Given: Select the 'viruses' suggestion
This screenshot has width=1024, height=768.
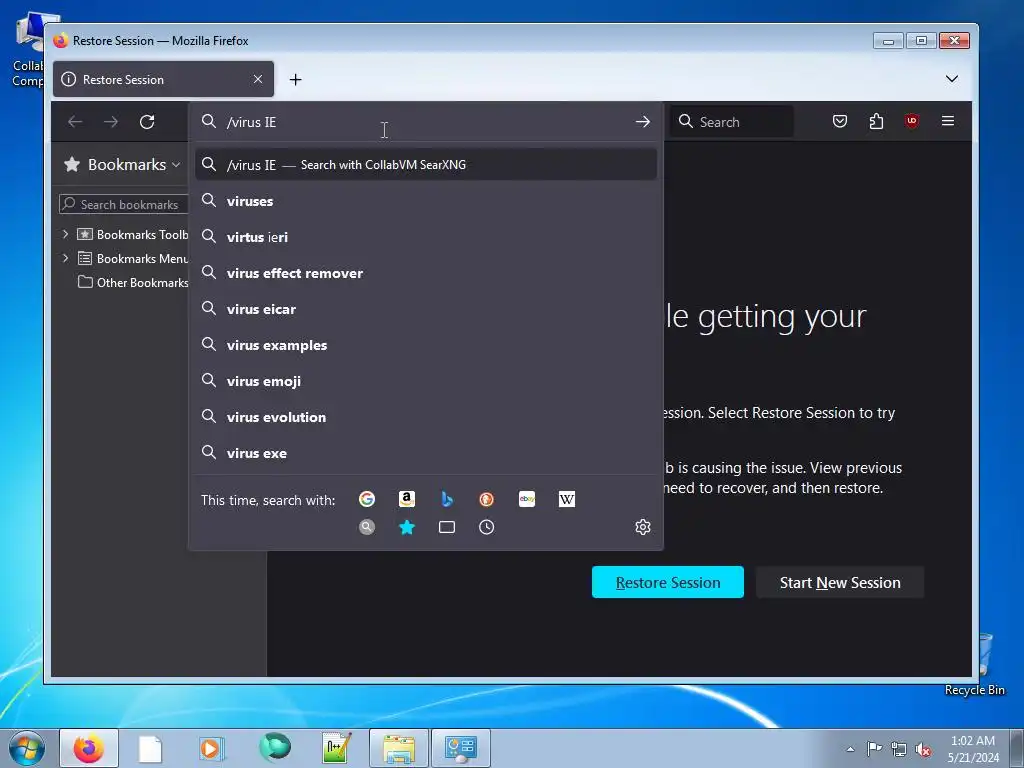Looking at the screenshot, I should tap(426, 201).
